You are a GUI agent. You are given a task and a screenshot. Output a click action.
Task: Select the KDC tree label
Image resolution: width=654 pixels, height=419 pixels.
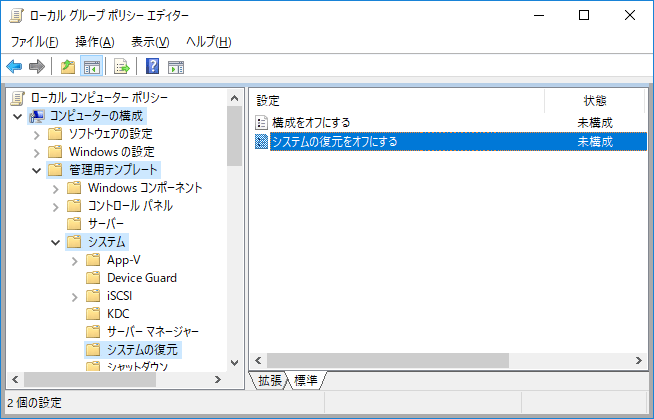point(118,314)
